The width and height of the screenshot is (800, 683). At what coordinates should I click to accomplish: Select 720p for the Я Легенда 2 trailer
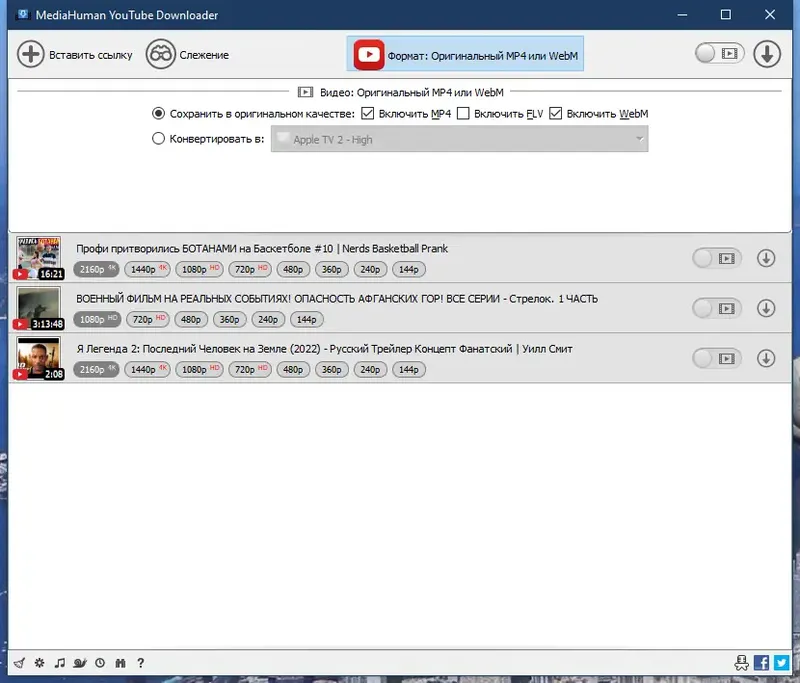[250, 369]
